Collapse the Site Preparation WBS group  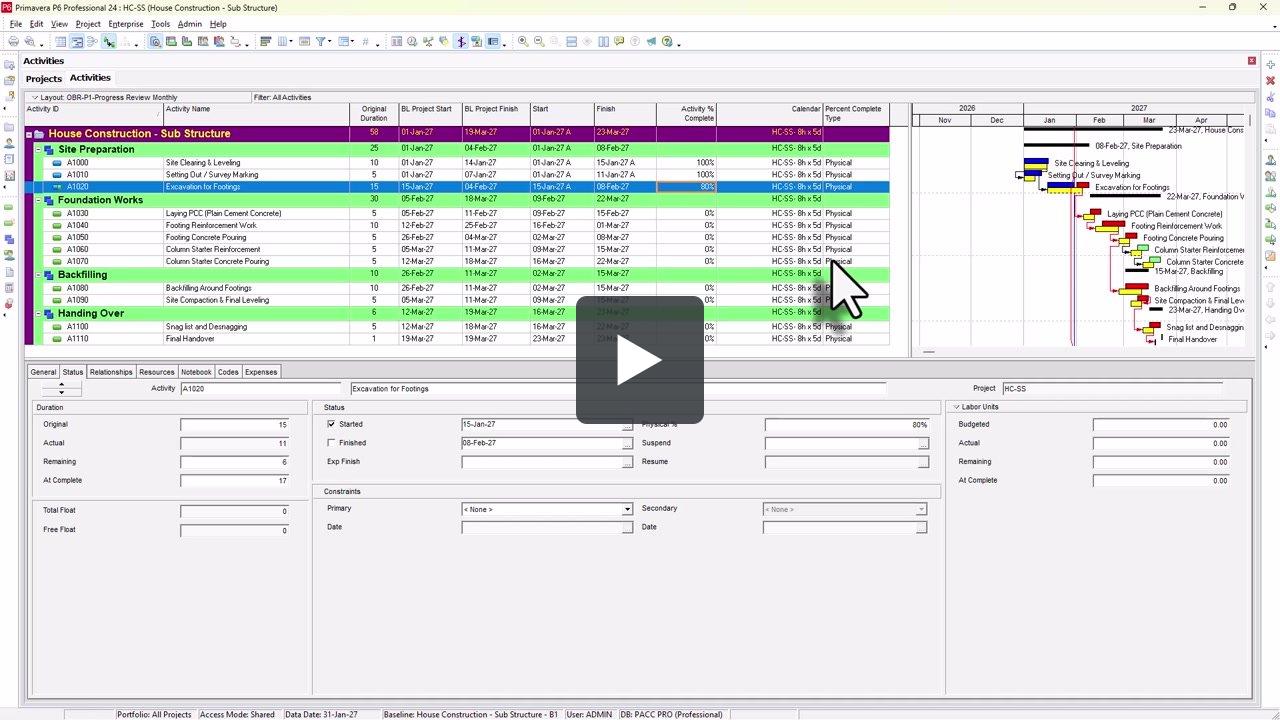(39, 149)
